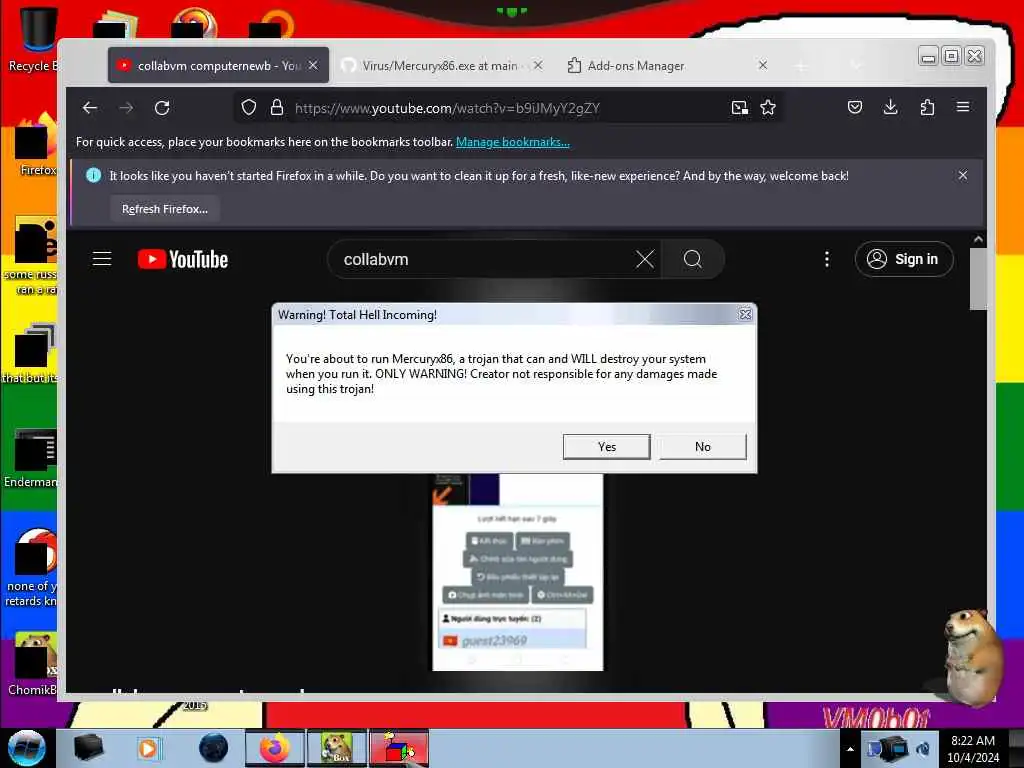
Task: Open the YouTube guide hamburger menu
Action: (x=102, y=259)
